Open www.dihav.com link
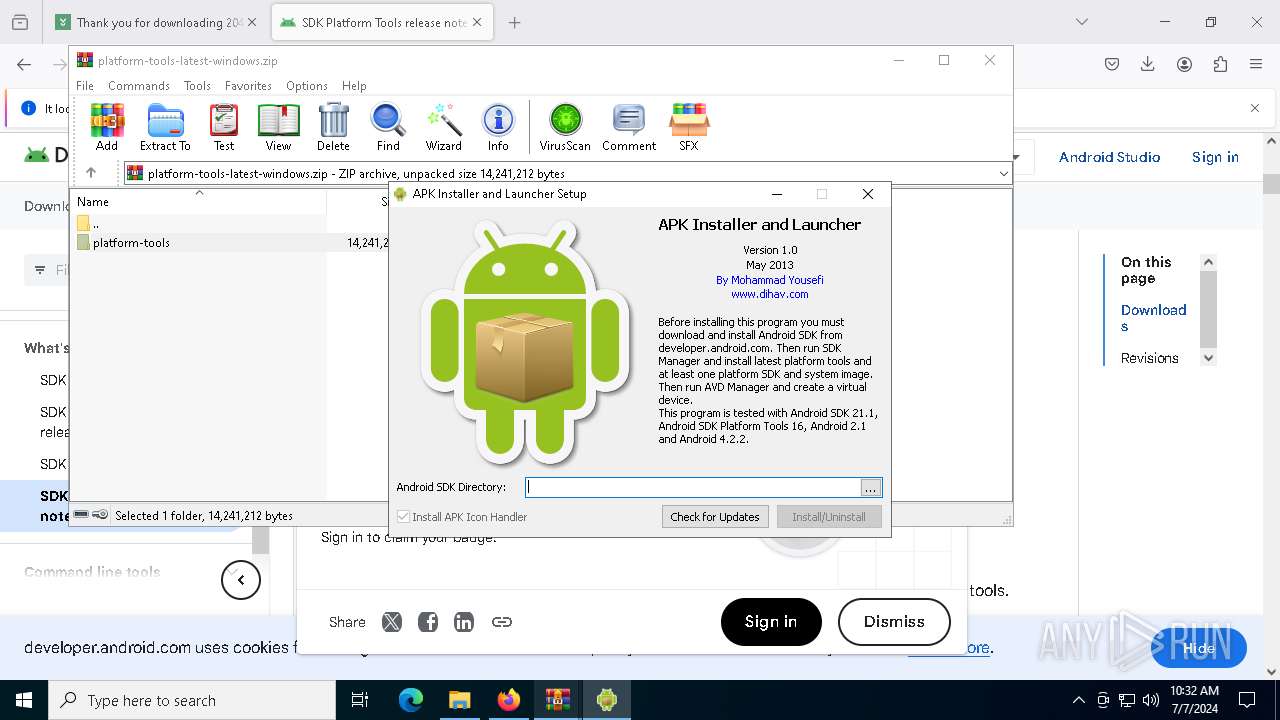 769,294
